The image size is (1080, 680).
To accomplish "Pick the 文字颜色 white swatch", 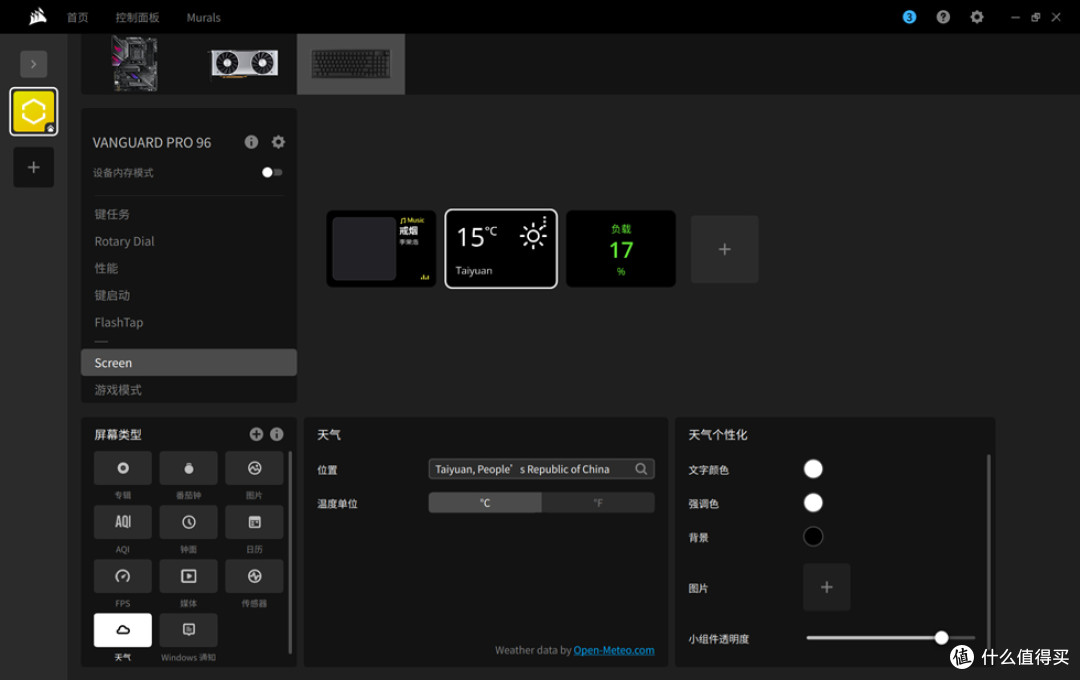I will coord(813,469).
